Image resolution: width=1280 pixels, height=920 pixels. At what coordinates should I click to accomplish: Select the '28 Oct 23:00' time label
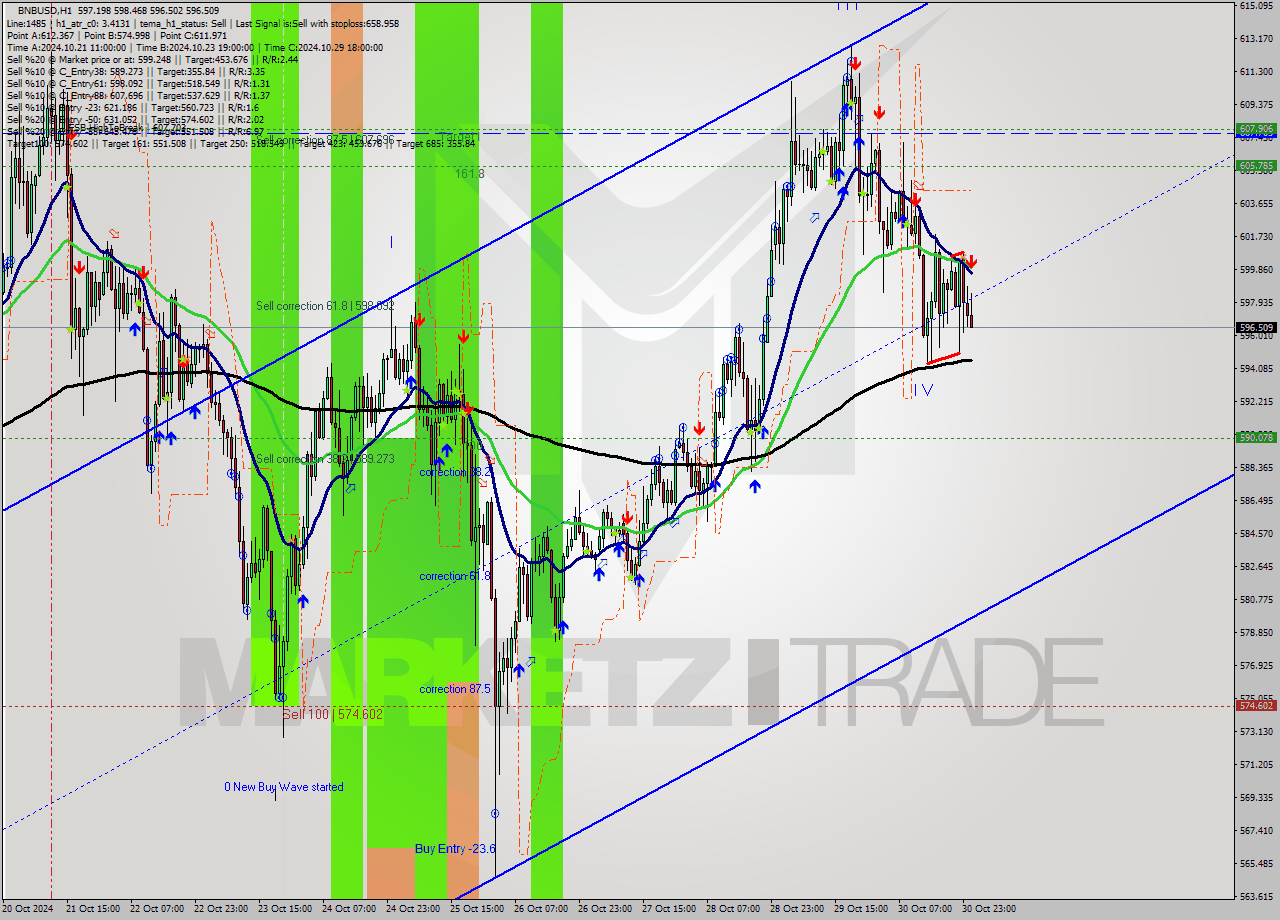tap(795, 909)
